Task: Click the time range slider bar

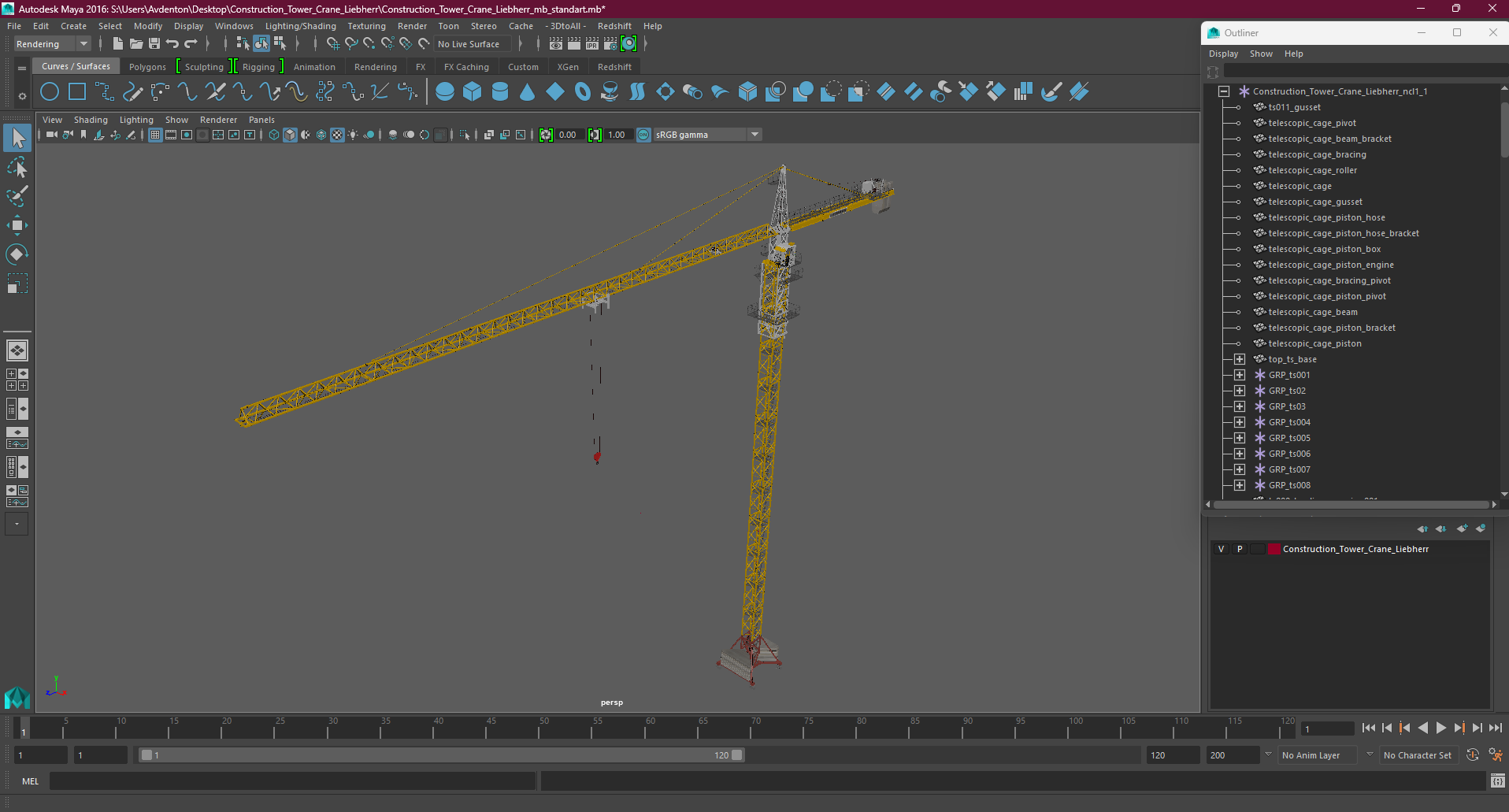Action: tap(441, 755)
